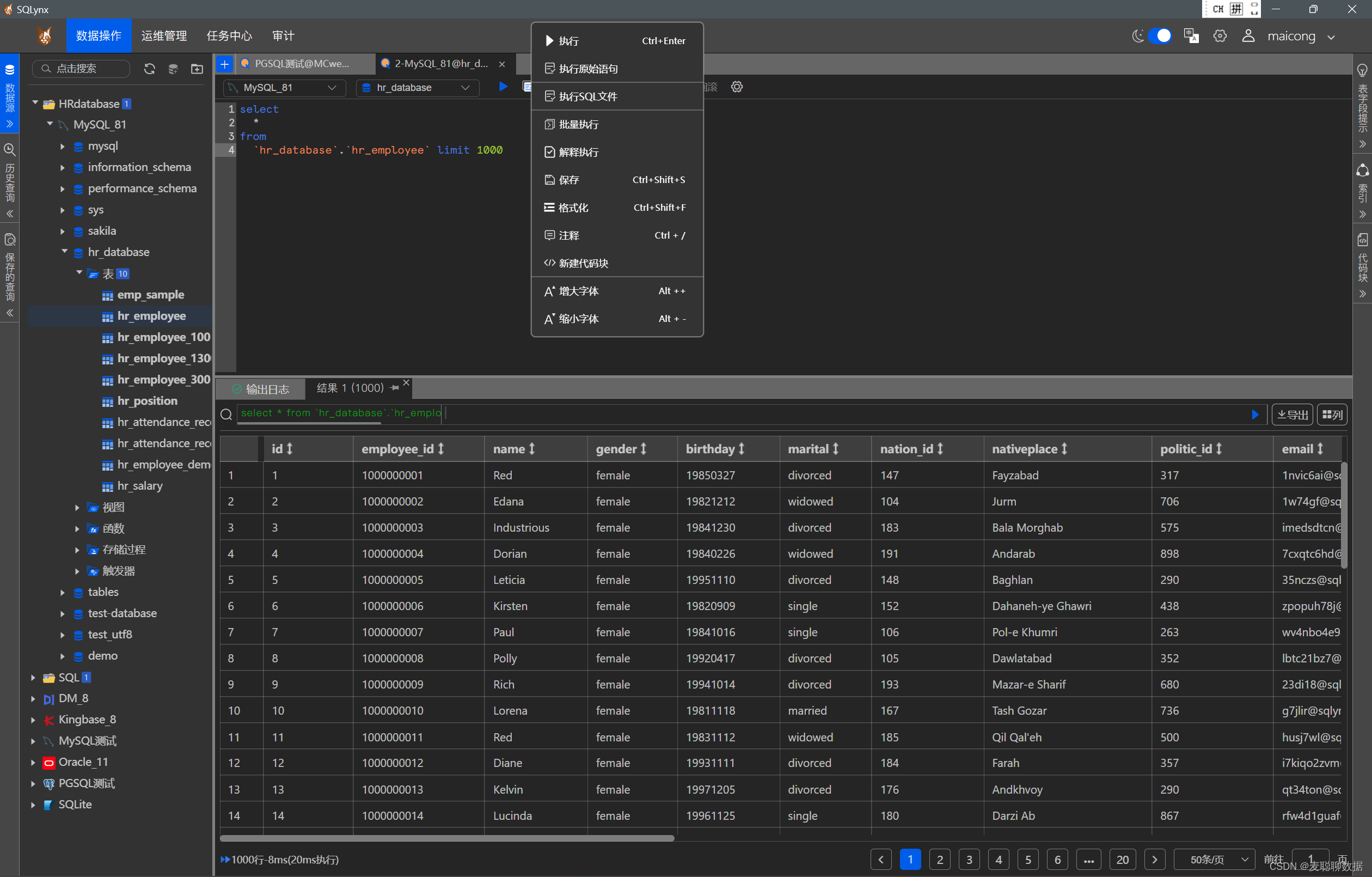Screen dimensions: 1372x877
Task: Expand the Oracle_11 data source
Action: click(33, 763)
